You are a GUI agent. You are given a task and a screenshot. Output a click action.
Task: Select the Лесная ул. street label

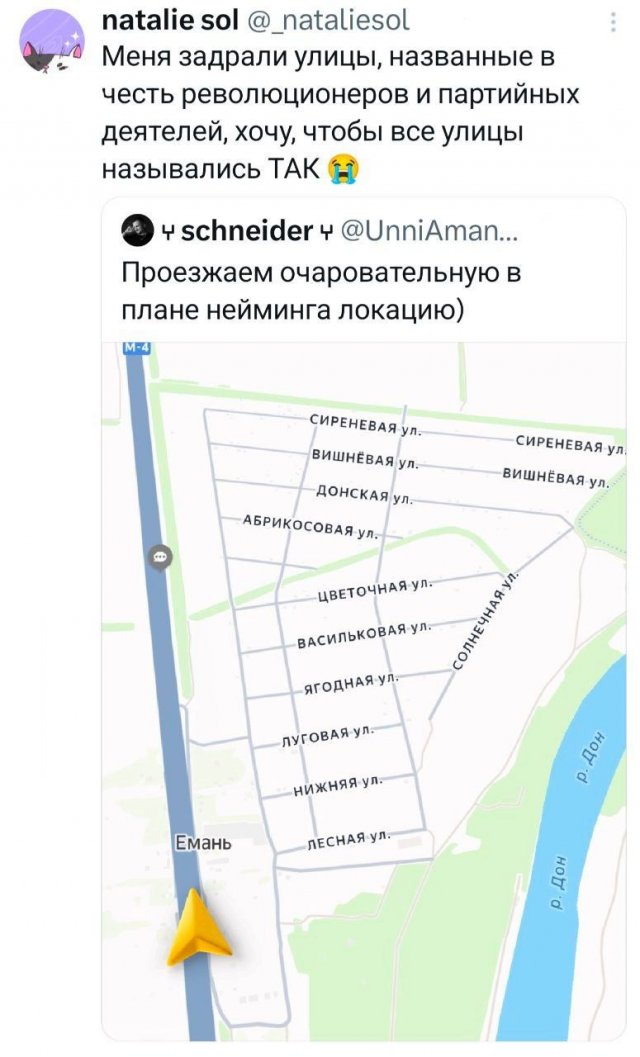click(345, 841)
